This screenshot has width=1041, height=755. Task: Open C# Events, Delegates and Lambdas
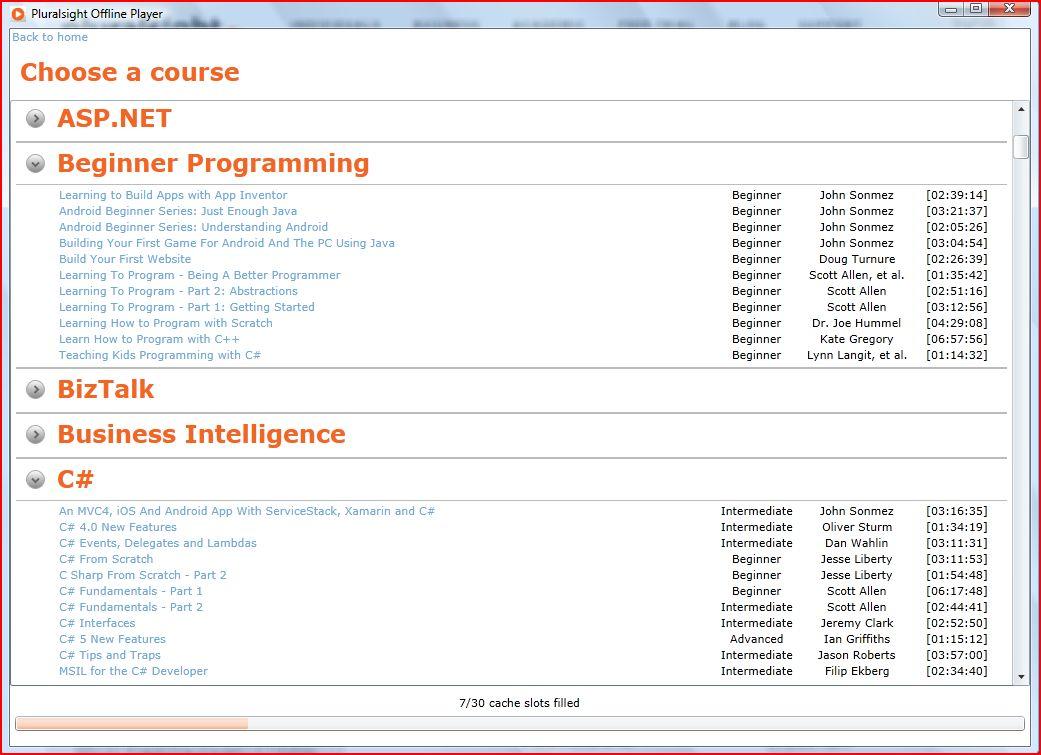pyautogui.click(x=157, y=543)
